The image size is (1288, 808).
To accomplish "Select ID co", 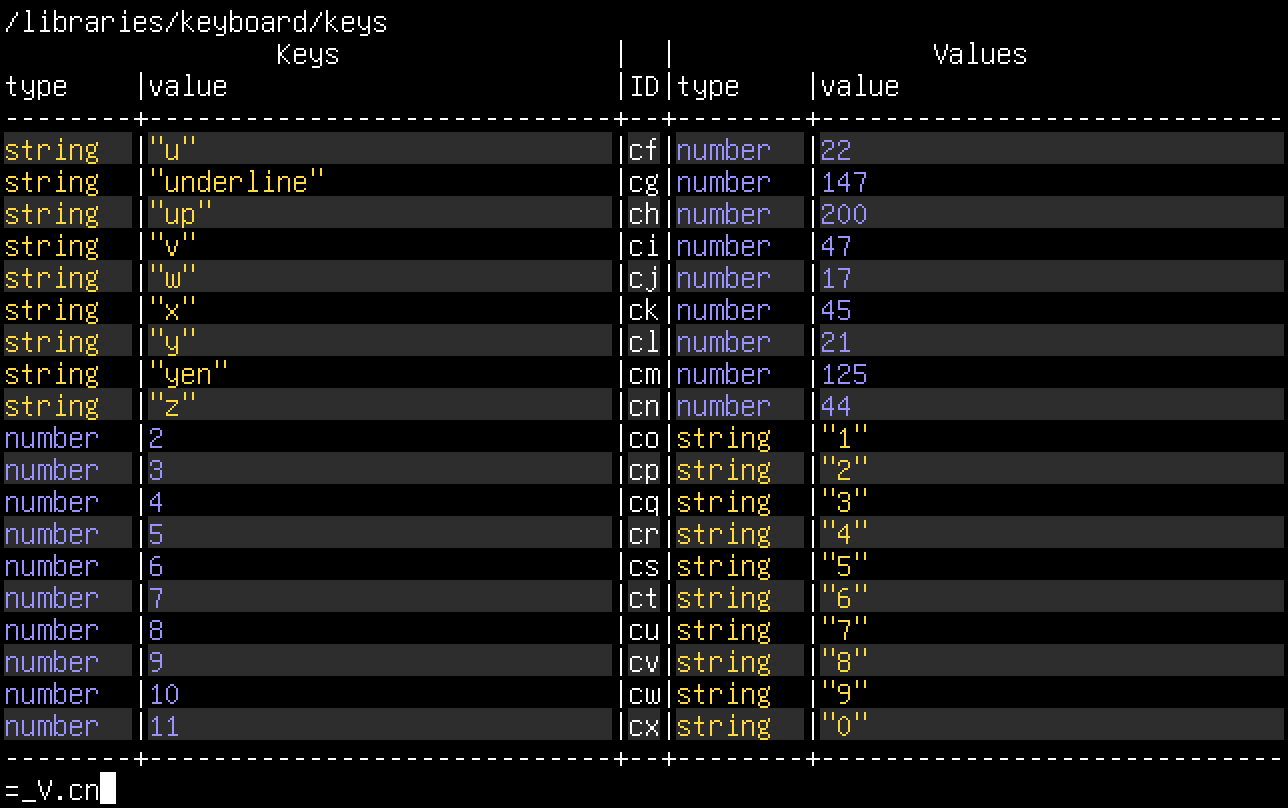I will click(644, 438).
